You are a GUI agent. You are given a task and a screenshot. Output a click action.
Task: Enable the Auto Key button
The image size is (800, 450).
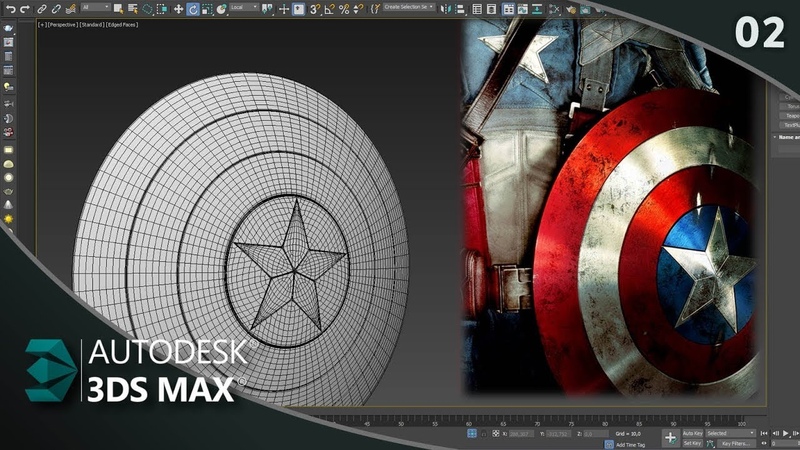(692, 433)
